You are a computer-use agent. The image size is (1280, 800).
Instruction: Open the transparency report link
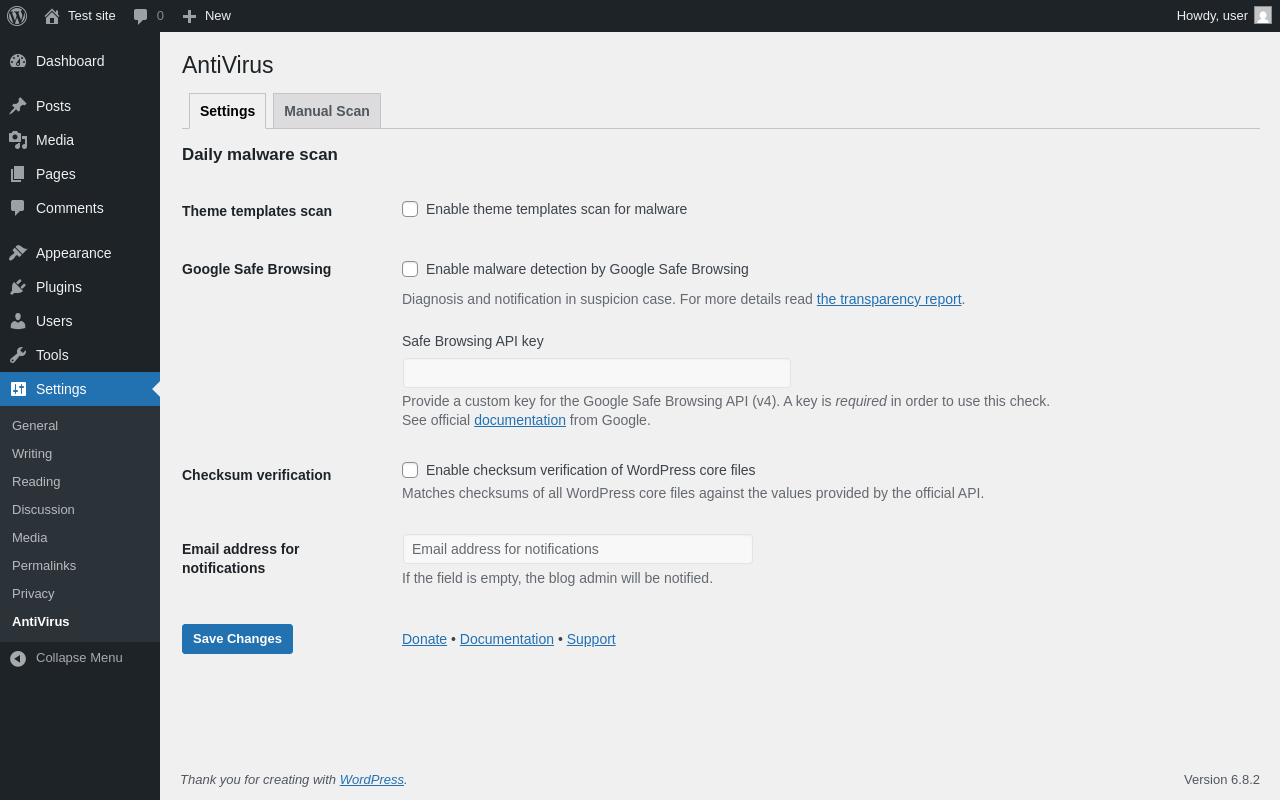(889, 299)
